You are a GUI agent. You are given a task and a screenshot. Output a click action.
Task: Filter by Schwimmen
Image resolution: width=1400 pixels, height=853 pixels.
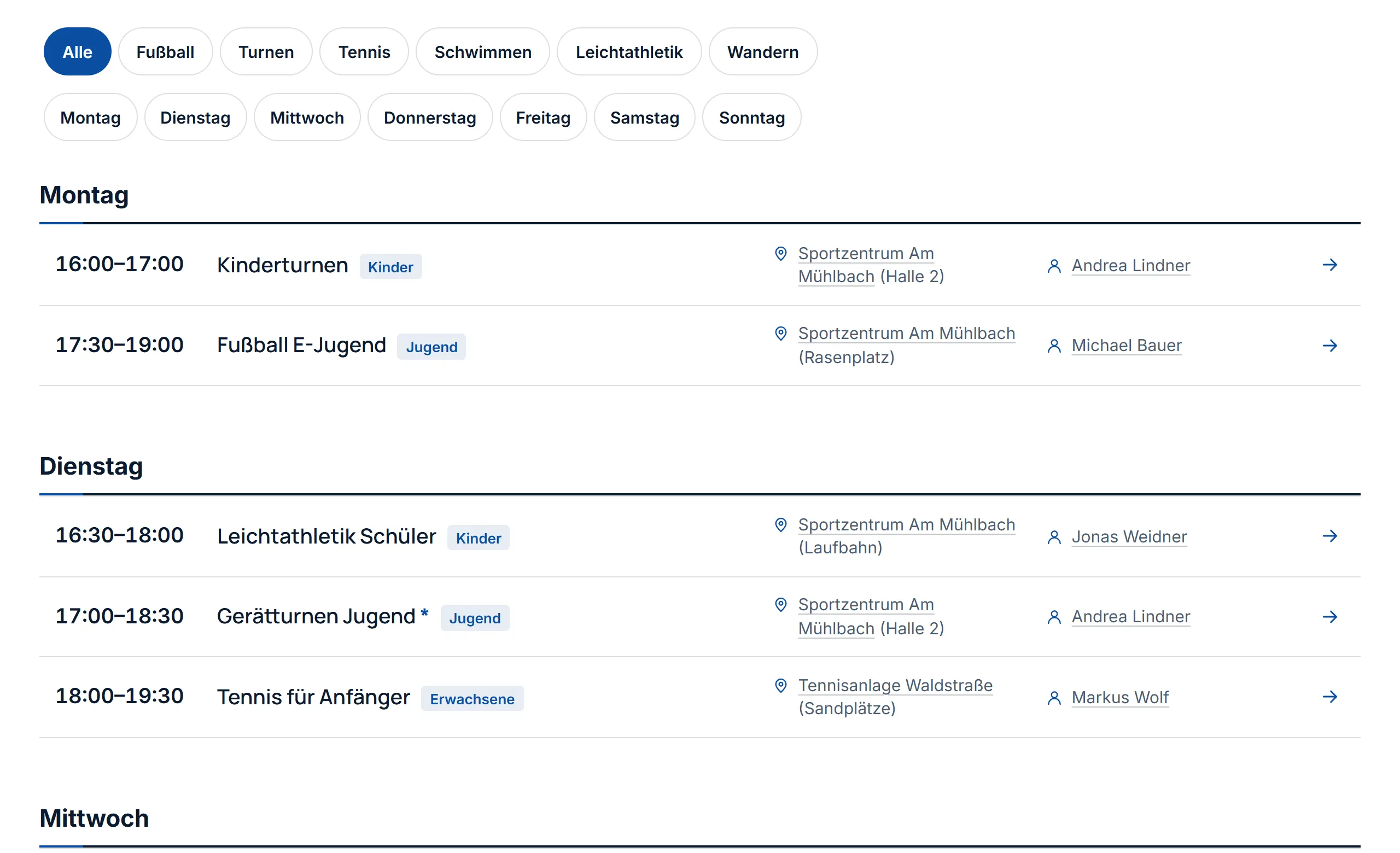click(483, 52)
